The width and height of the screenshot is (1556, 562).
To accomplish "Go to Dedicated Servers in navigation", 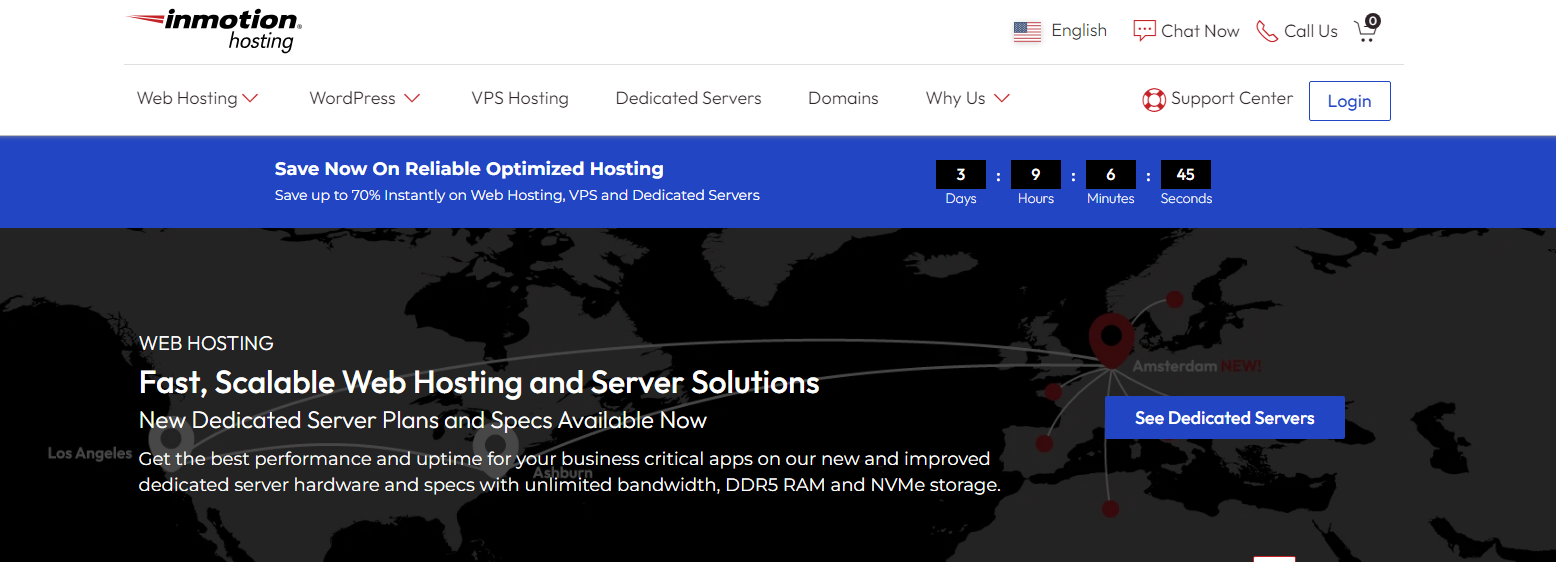I will pyautogui.click(x=689, y=98).
